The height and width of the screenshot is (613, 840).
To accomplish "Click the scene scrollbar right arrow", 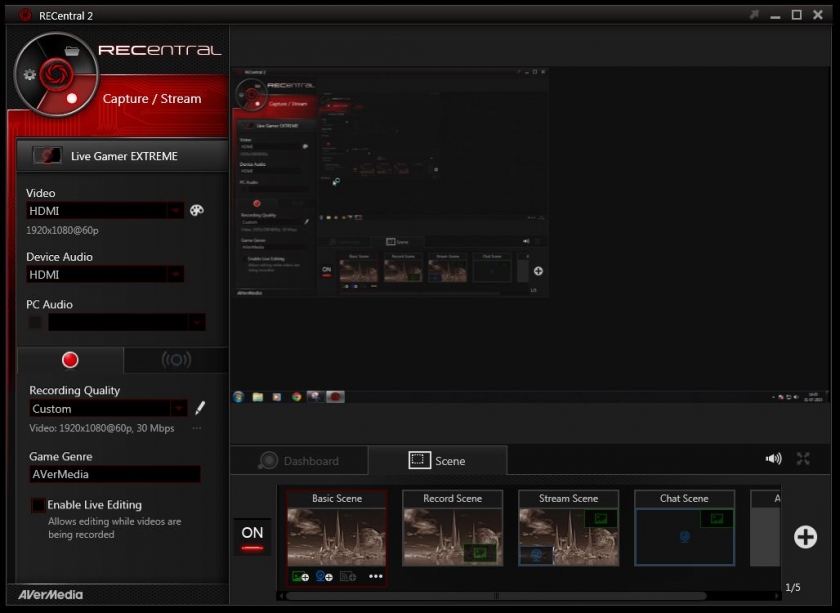I will click(x=777, y=596).
